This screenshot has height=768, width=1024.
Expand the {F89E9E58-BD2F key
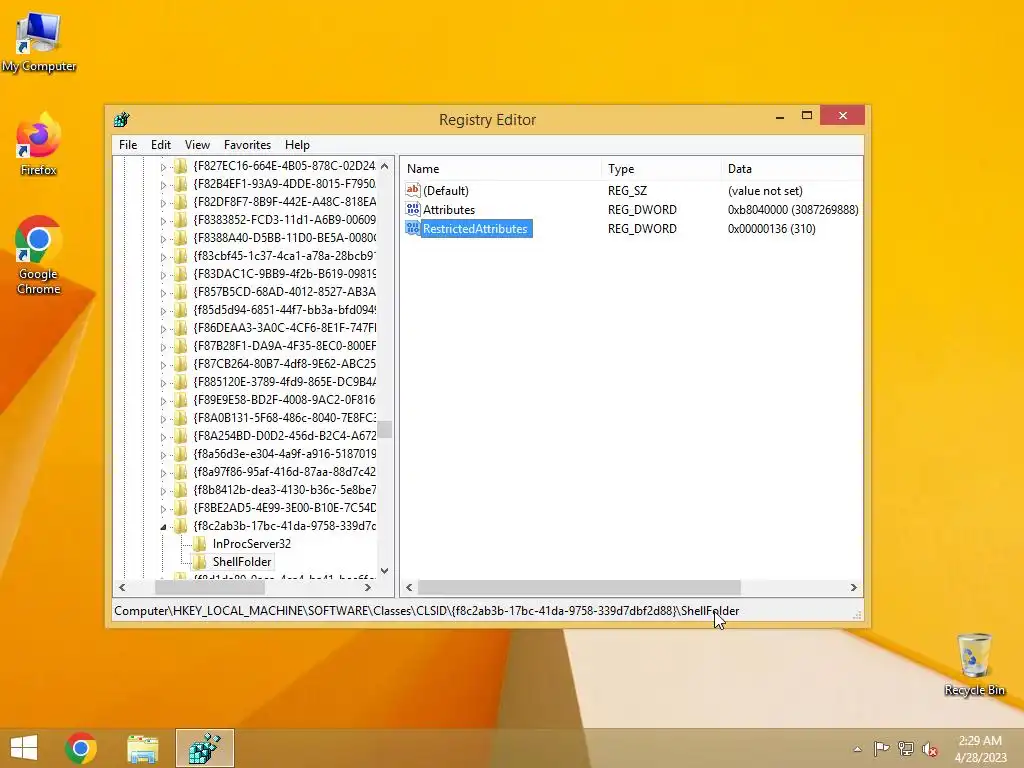click(x=163, y=400)
